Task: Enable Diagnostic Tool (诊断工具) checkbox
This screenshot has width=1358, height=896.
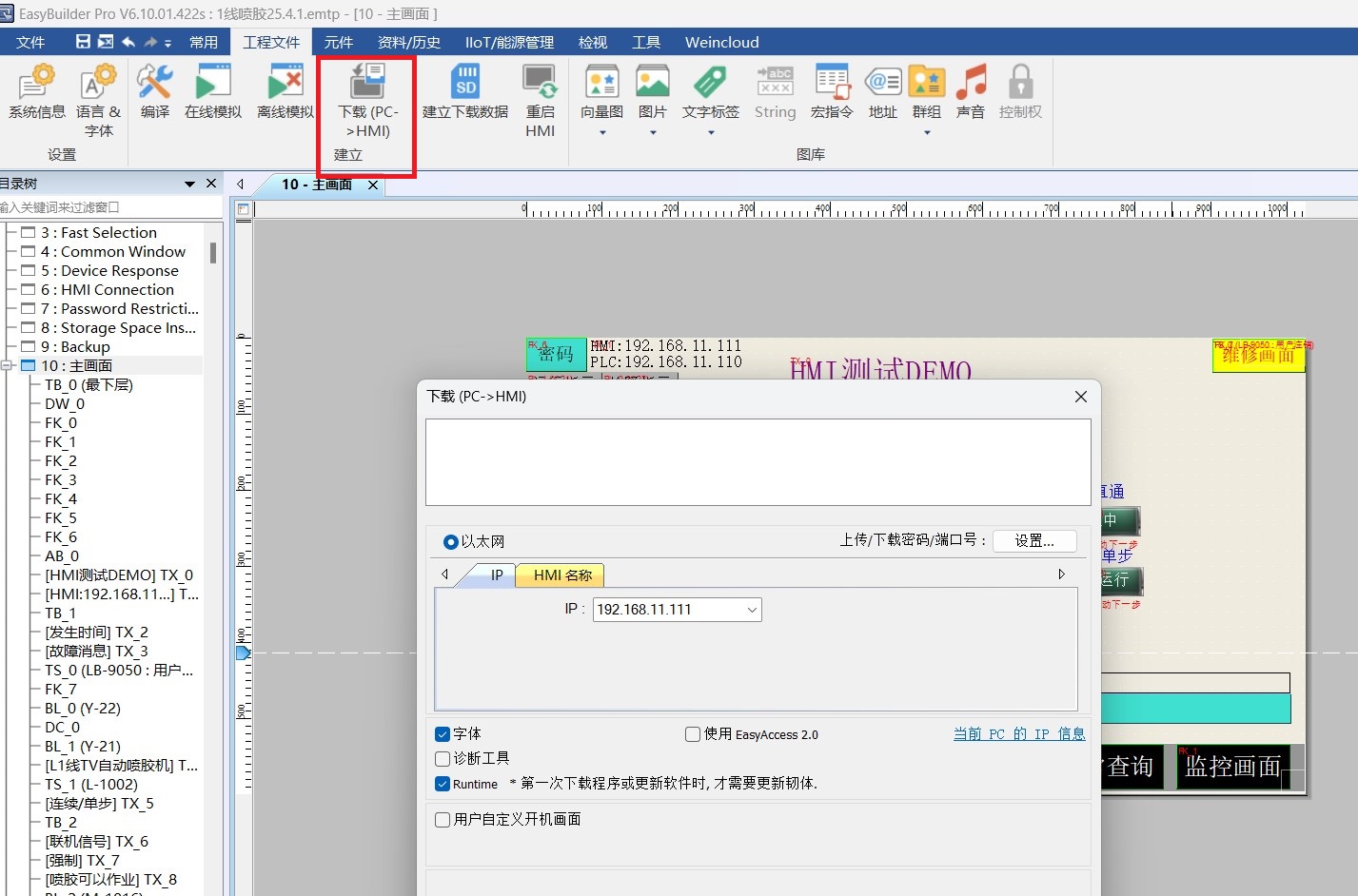Action: [x=443, y=759]
